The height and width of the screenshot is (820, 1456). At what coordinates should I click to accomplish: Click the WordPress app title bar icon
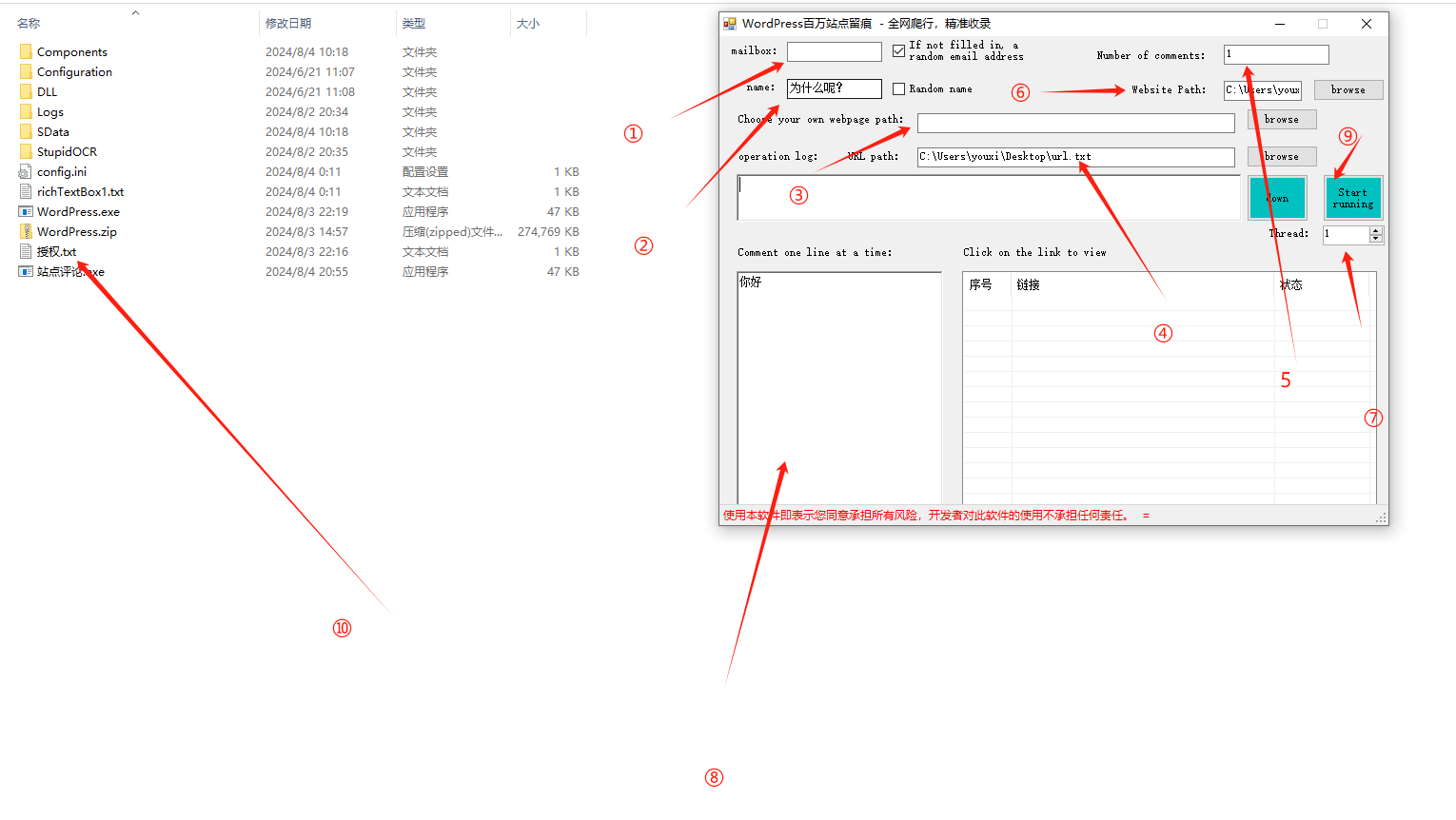pos(730,24)
